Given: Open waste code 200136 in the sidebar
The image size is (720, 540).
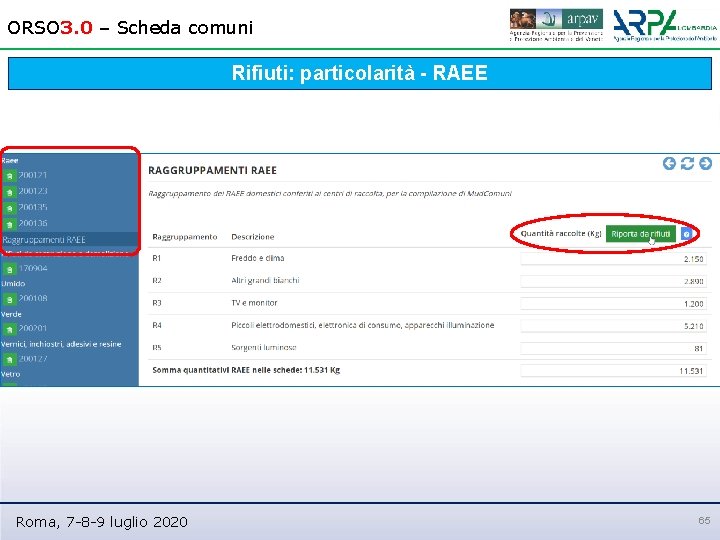Looking at the screenshot, I should pos(33,223).
